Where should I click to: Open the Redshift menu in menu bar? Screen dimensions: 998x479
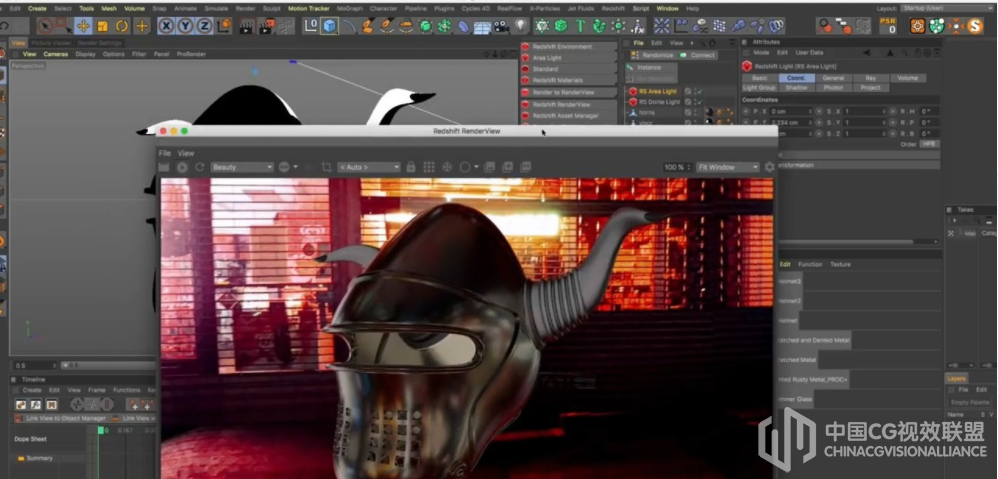click(613, 8)
